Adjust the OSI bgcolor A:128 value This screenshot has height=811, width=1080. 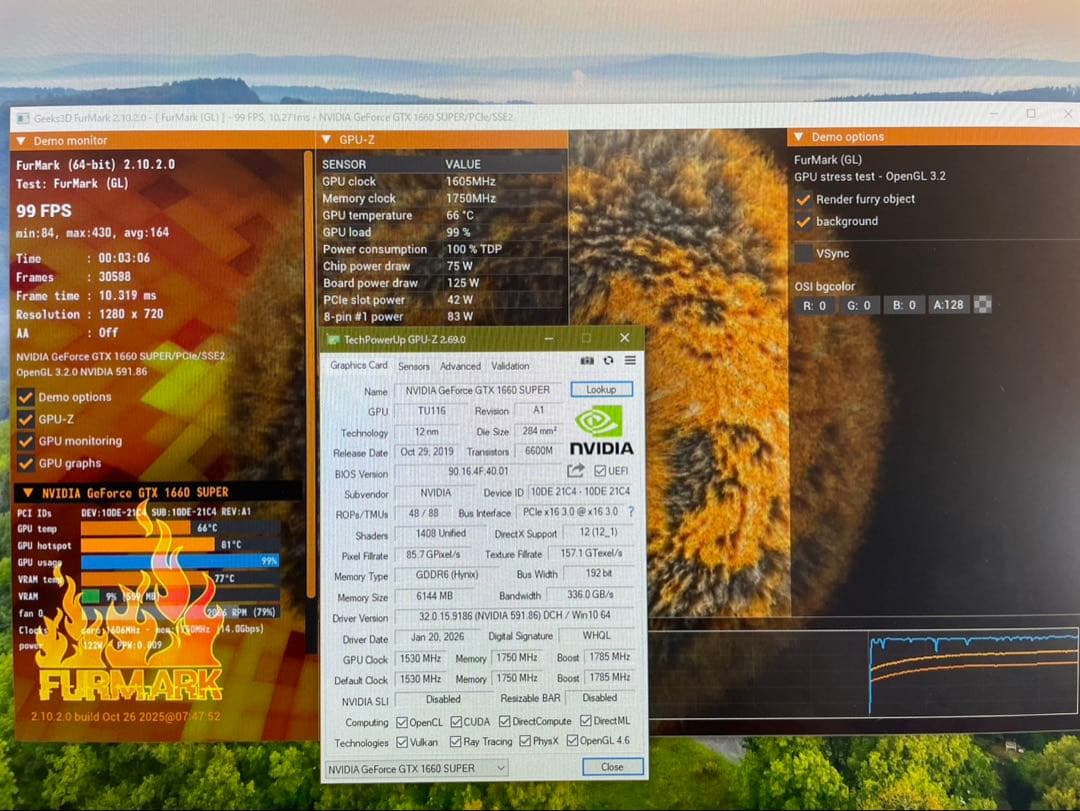click(x=948, y=305)
